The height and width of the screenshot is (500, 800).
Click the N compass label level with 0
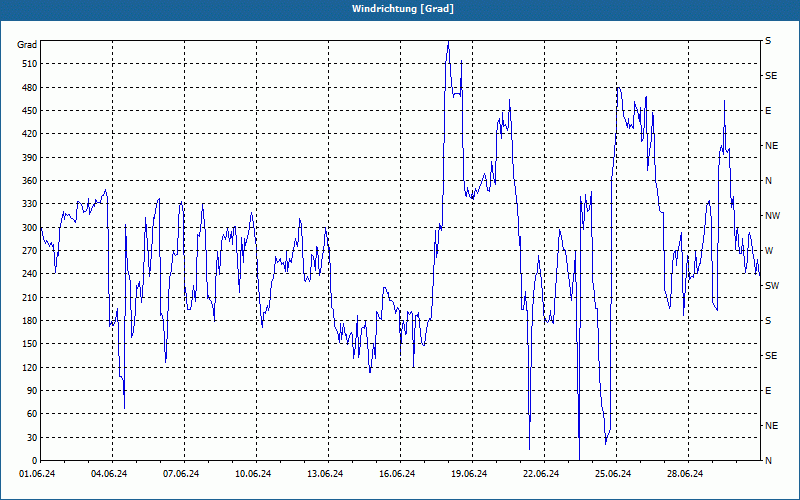coord(768,461)
